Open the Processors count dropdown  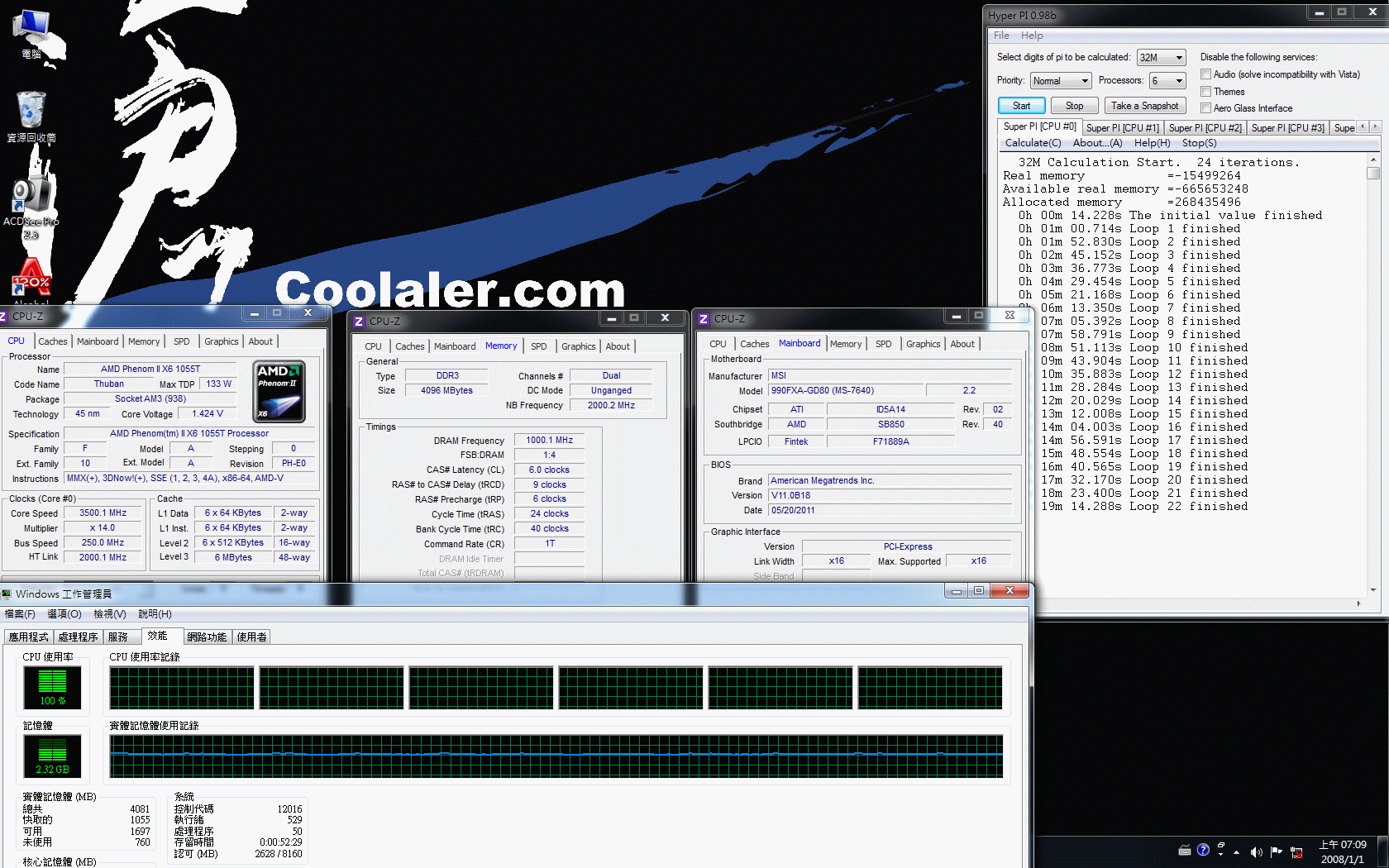coord(1167,81)
